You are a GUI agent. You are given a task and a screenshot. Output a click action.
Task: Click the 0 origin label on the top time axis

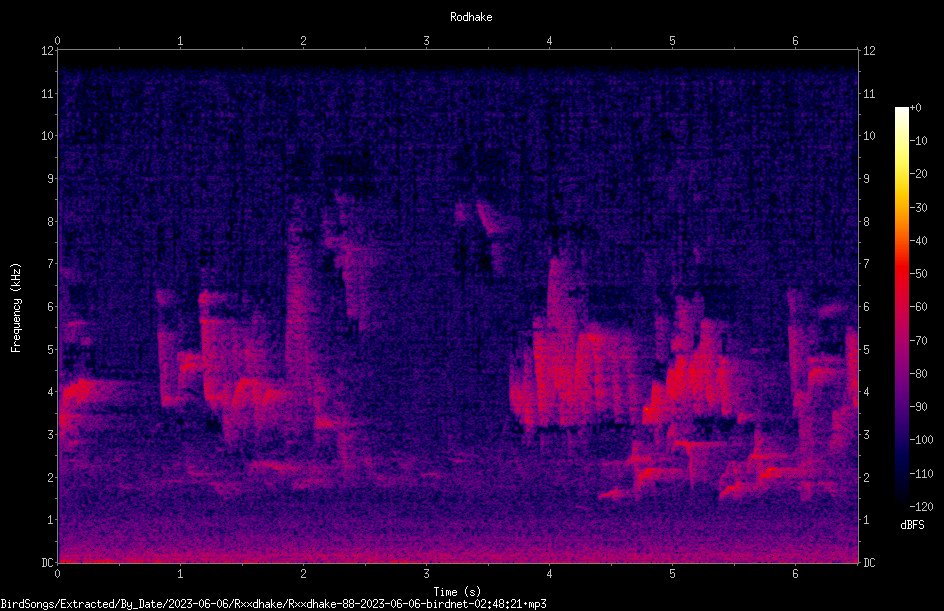[57, 41]
